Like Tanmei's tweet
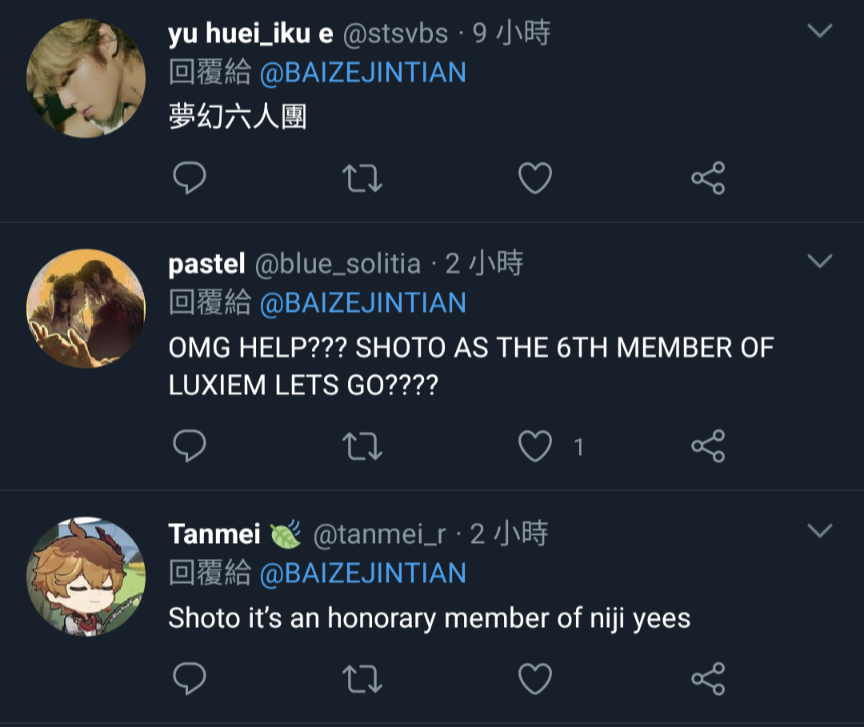This screenshot has height=727, width=864. (535, 677)
